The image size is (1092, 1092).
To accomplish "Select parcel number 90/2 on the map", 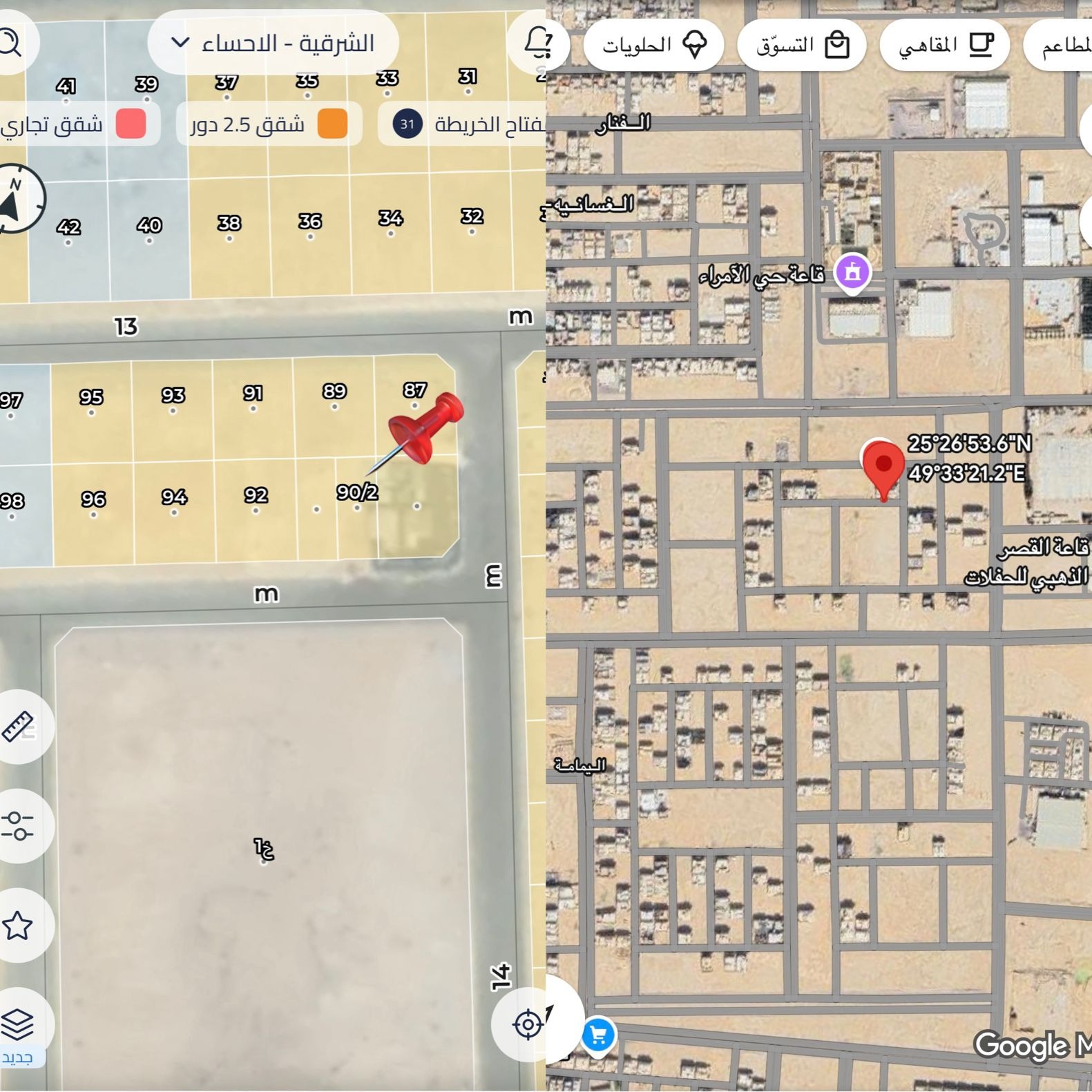I will pos(357,493).
